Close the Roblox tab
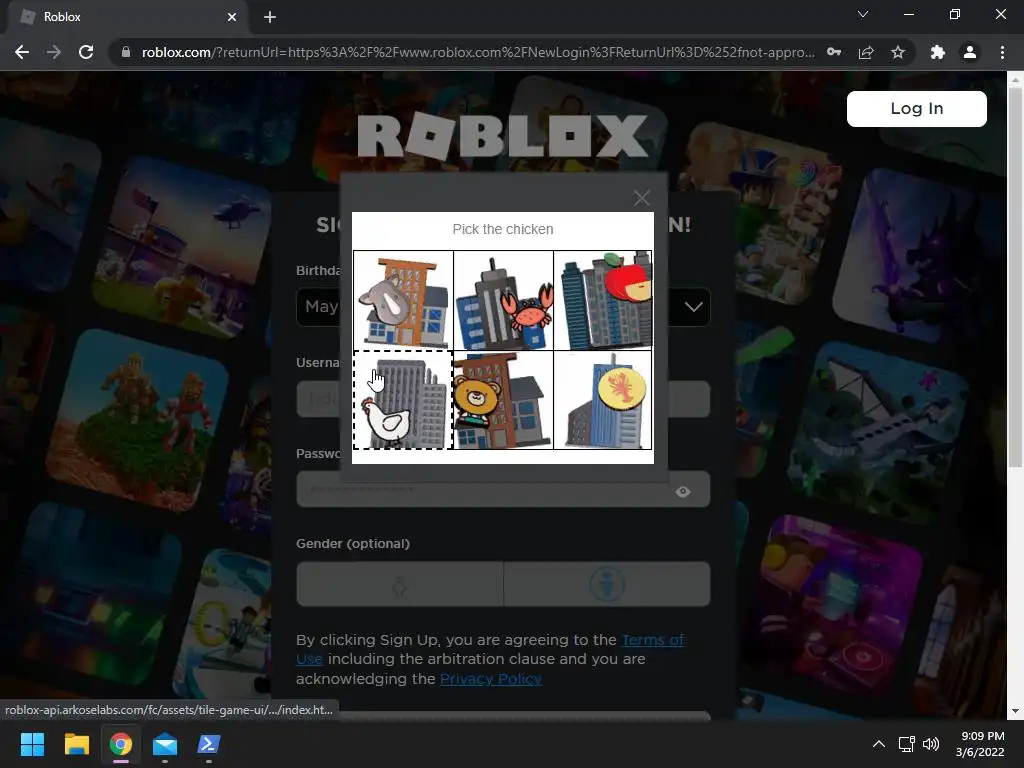 232,17
